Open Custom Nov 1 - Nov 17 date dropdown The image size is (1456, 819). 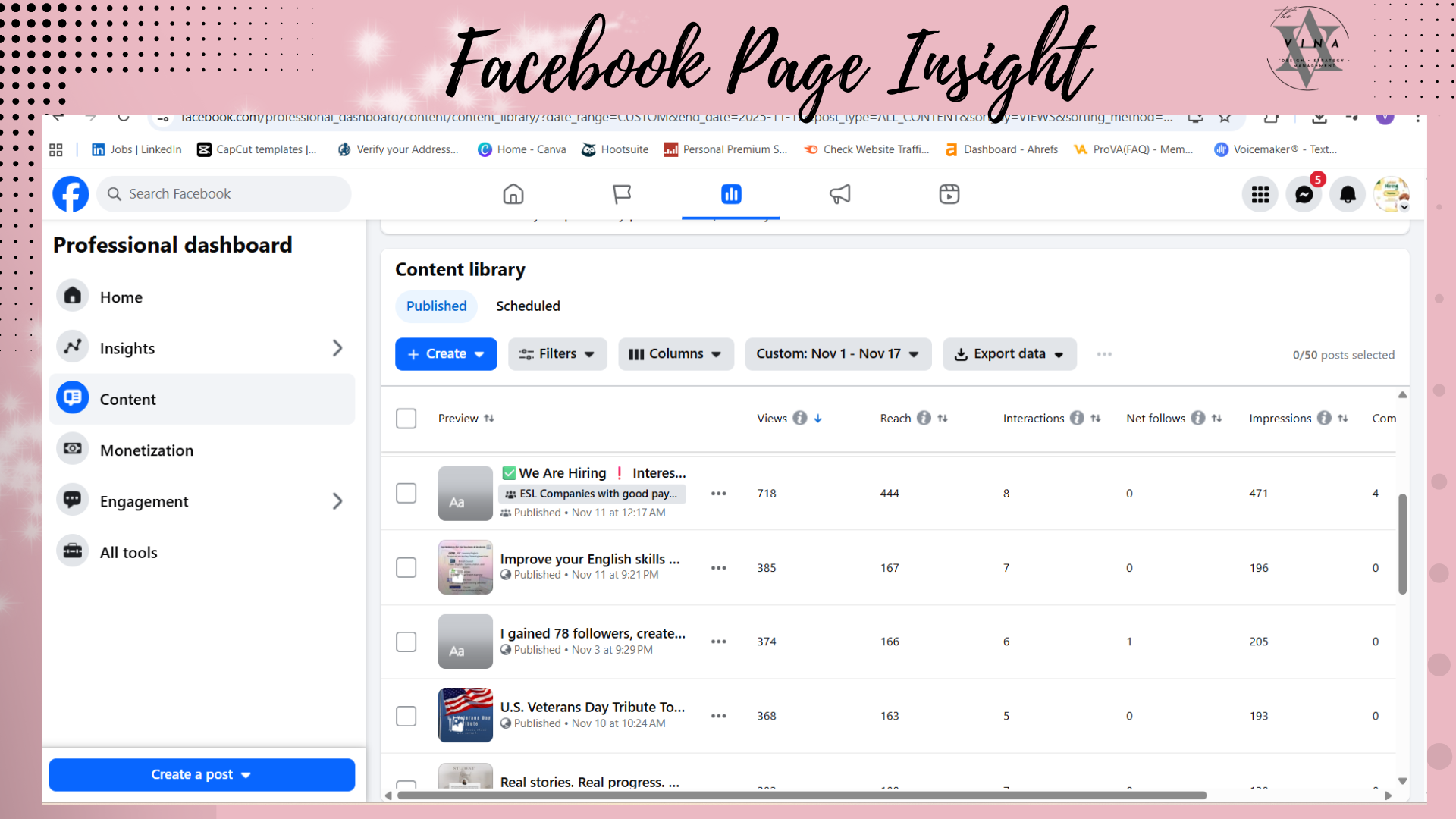coord(838,354)
